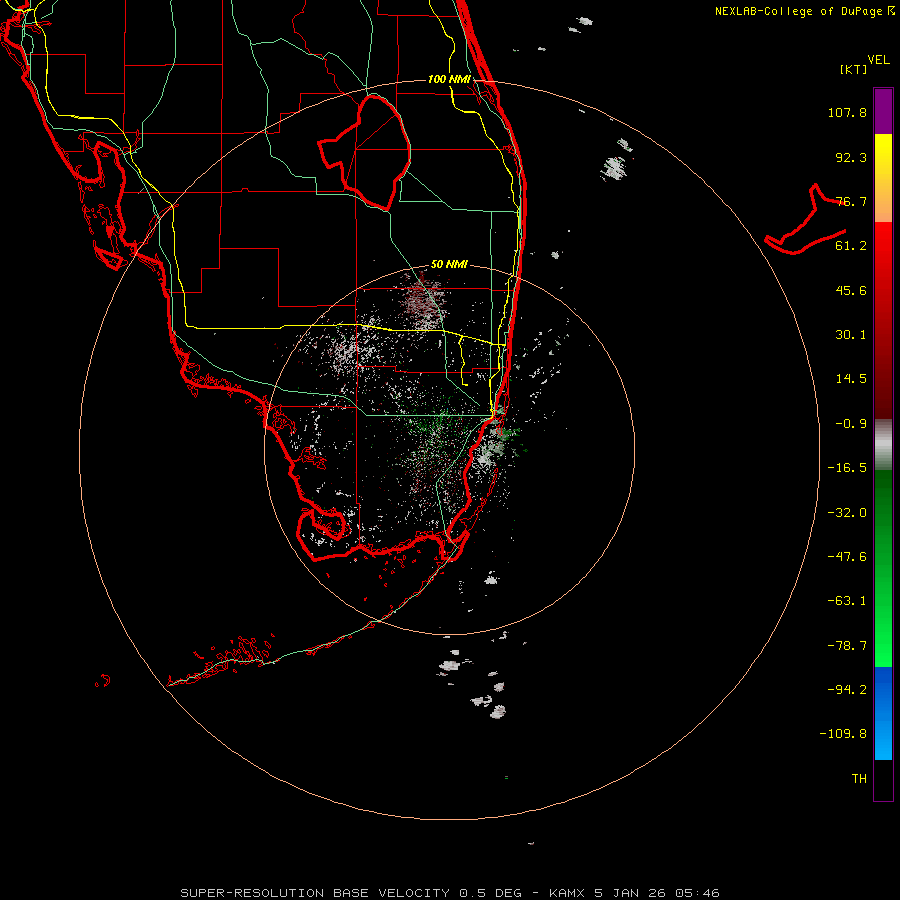
Task: Click the 5 JAN 26 date text
Action: pyautogui.click(x=630, y=893)
